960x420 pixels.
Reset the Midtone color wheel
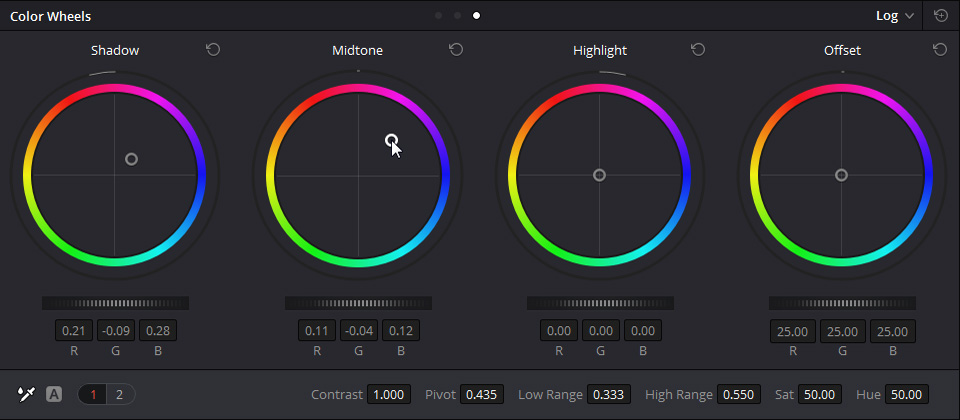point(456,50)
